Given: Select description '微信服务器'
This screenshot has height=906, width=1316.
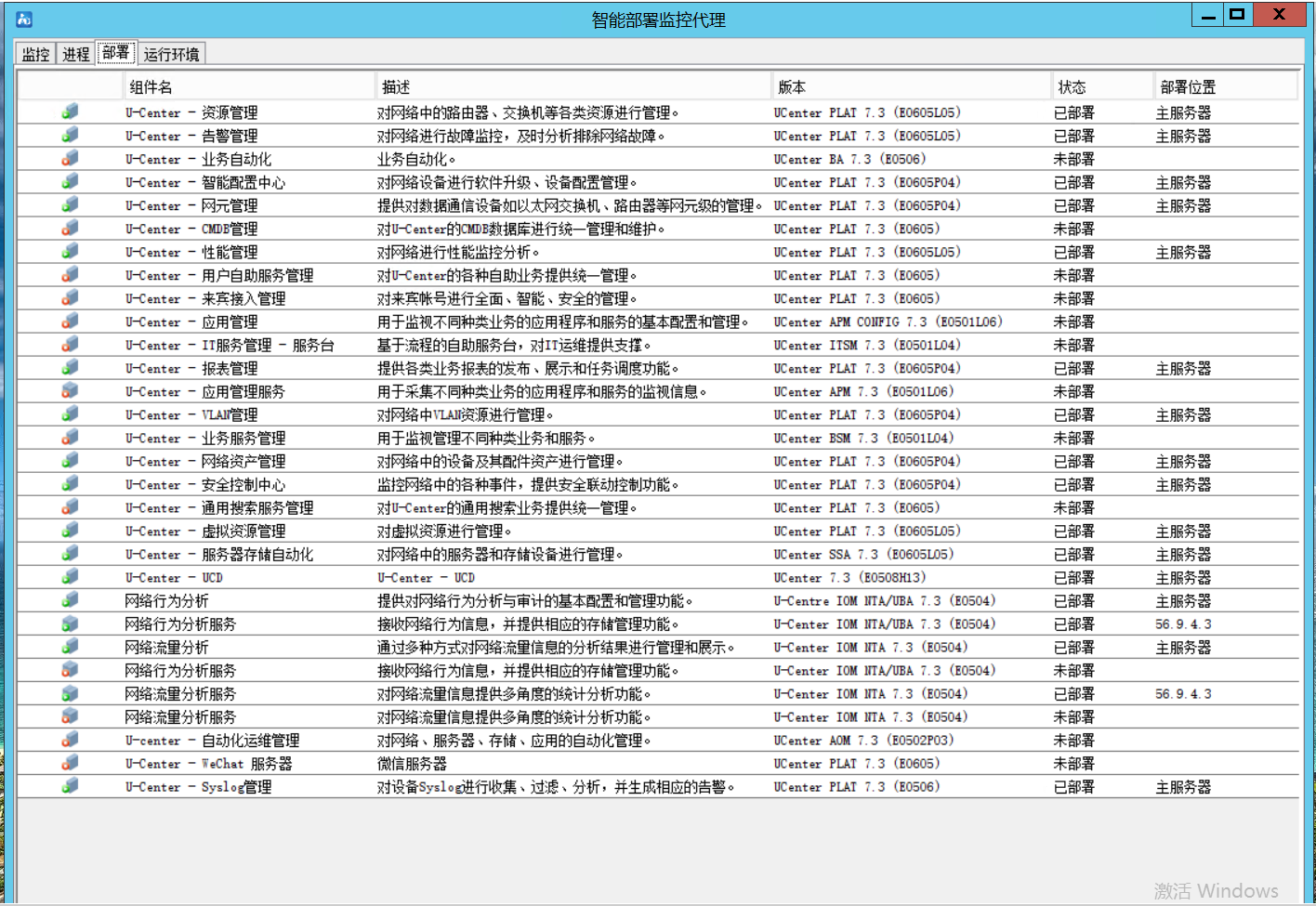Looking at the screenshot, I should [x=412, y=763].
